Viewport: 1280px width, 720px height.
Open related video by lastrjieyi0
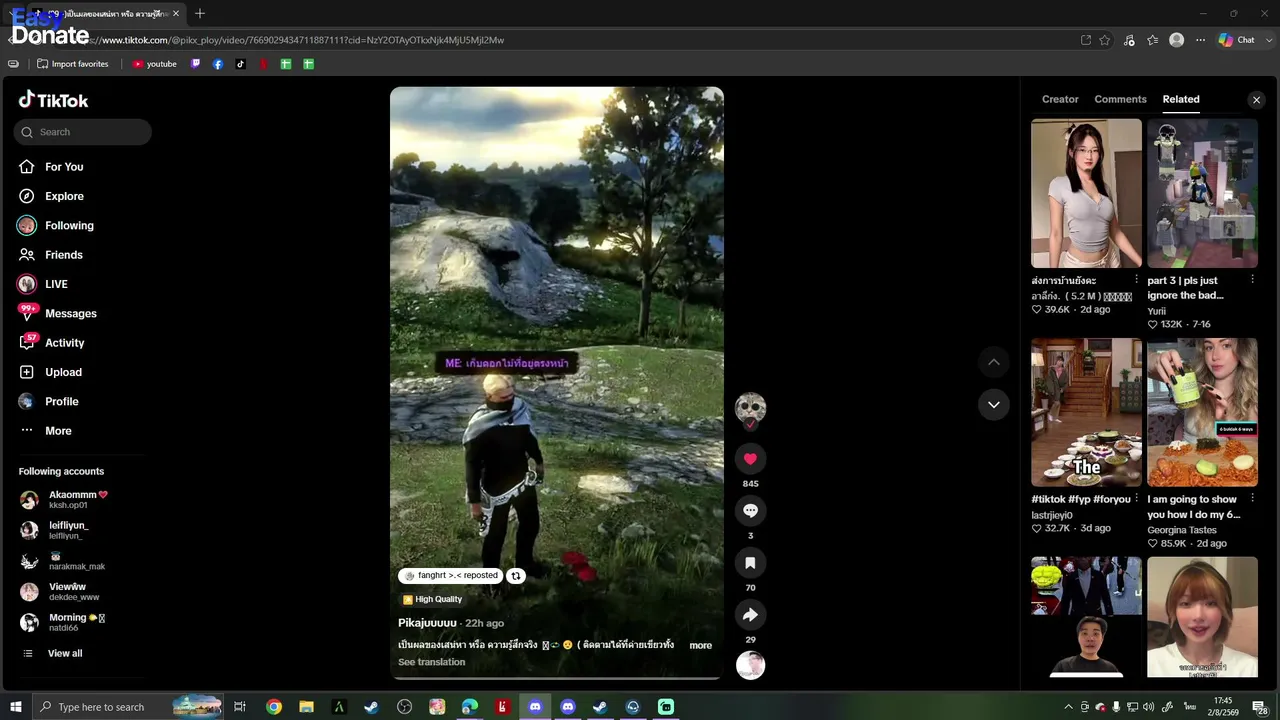[x=1086, y=412]
